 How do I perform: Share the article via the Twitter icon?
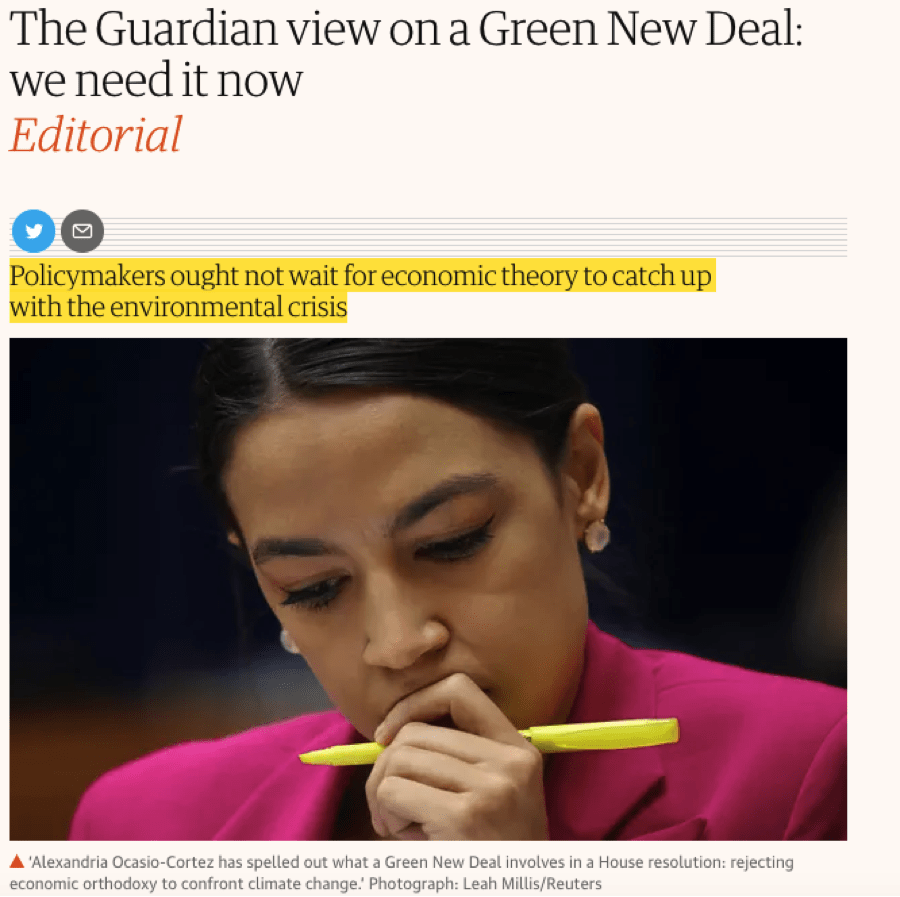[33, 231]
